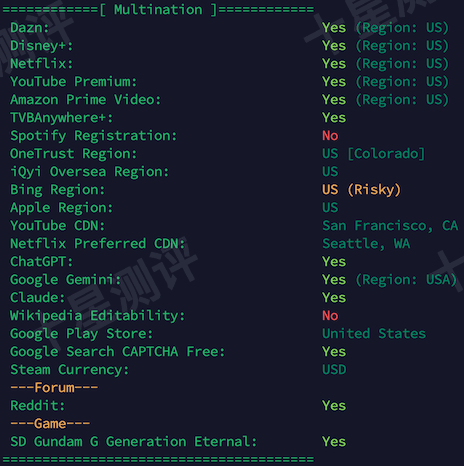The image size is (464, 466).
Task: Click the Multination section header
Action: click(x=158, y=9)
